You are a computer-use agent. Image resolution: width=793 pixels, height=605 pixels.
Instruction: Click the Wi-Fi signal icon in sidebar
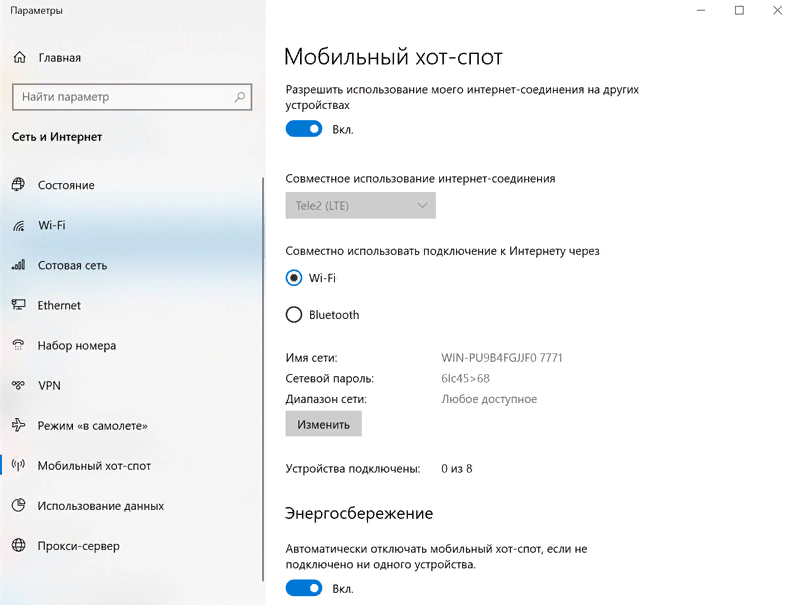pos(19,225)
